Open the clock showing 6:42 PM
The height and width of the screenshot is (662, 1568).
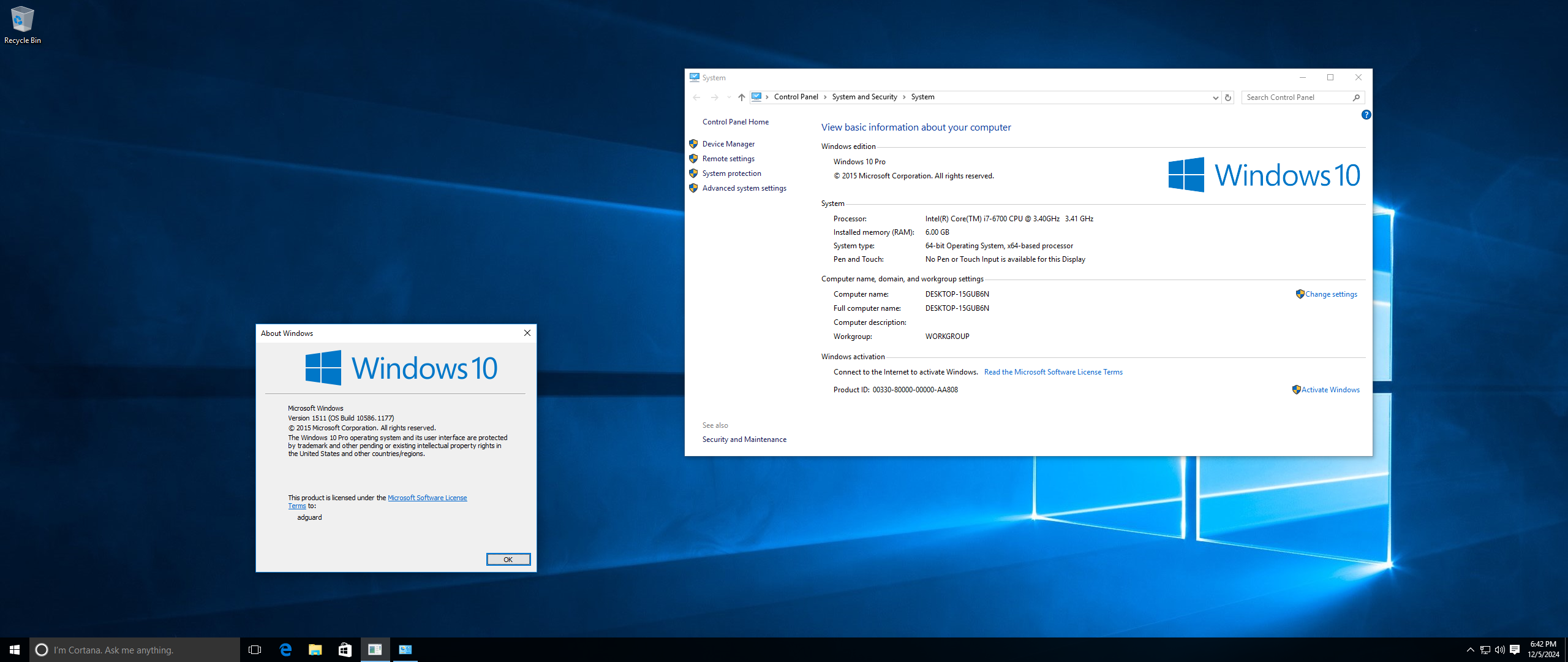click(x=1543, y=649)
